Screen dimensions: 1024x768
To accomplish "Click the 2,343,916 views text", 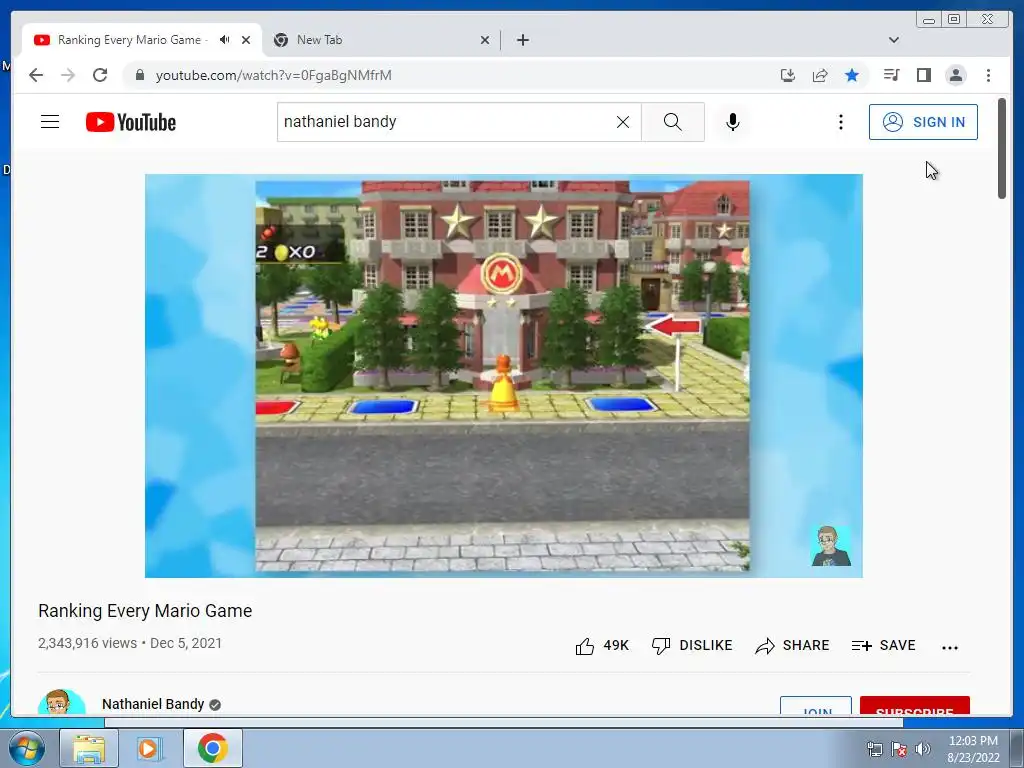I will (88, 643).
